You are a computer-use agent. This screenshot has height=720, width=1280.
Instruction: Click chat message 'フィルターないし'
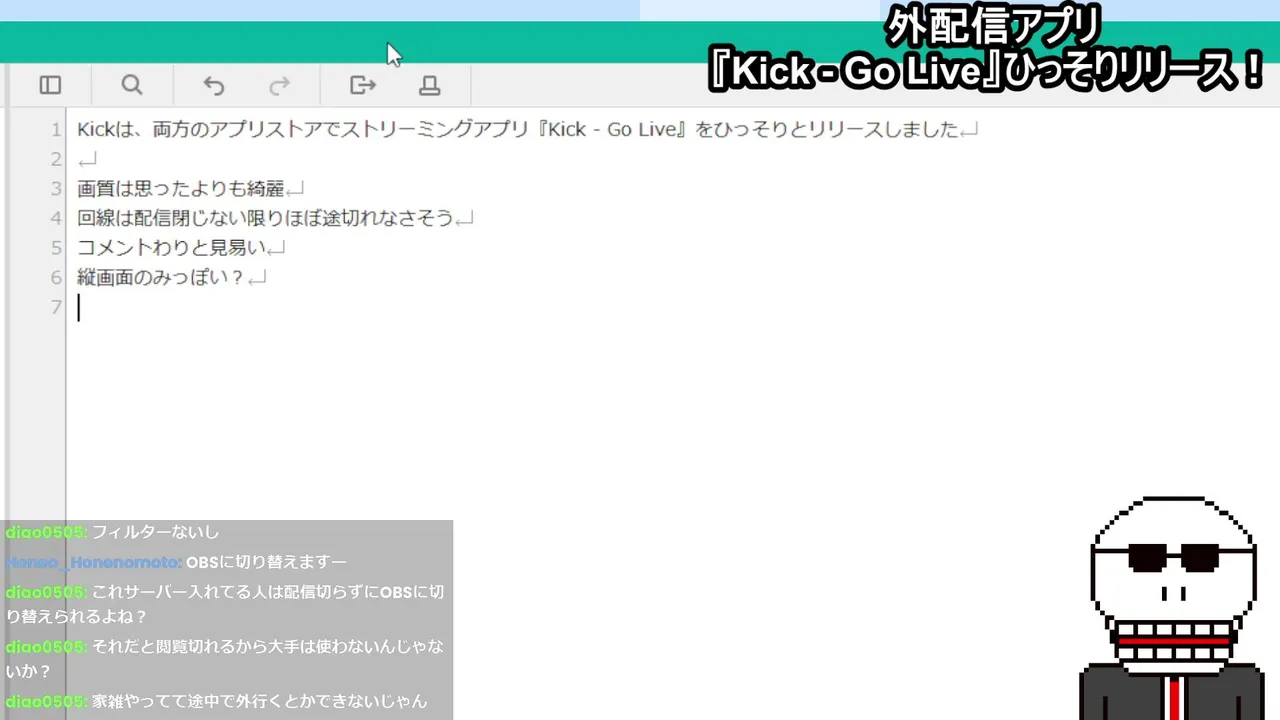(155, 532)
